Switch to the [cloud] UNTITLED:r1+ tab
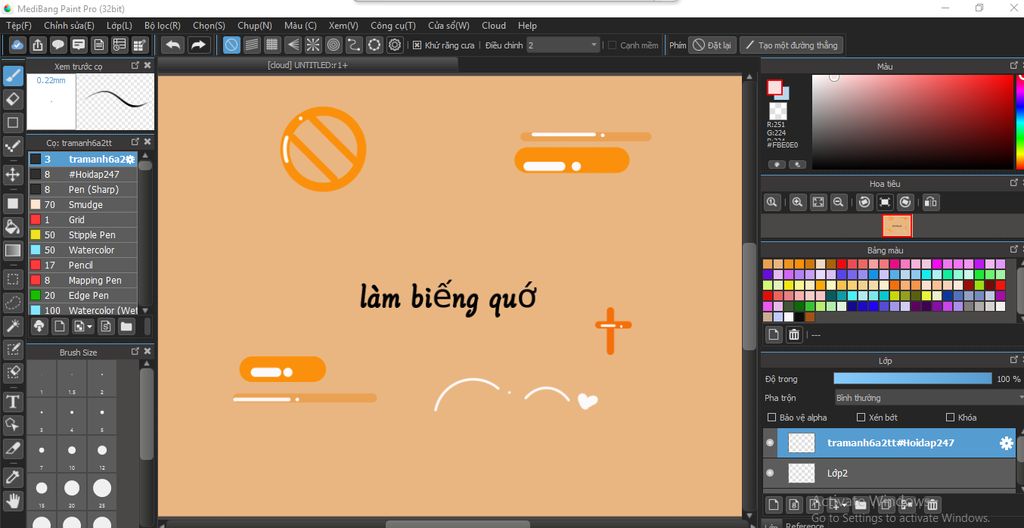1024x528 pixels. click(308, 65)
